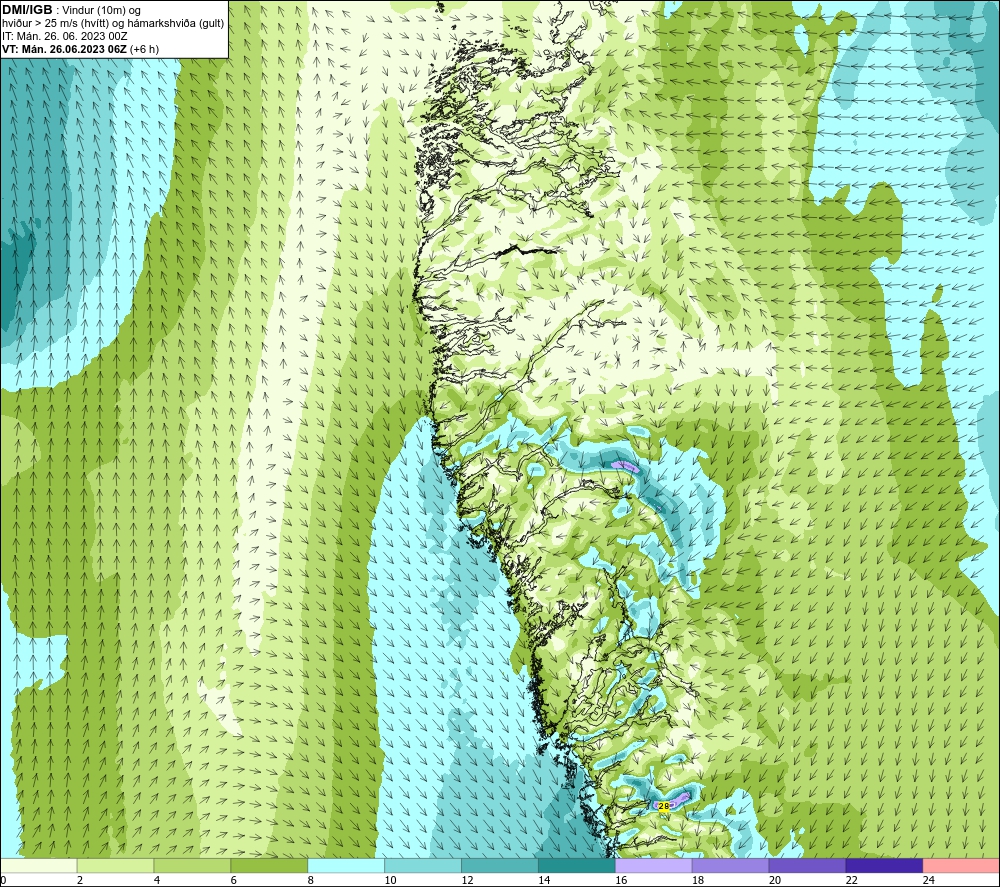Viewport: 1000px width, 887px height.
Task: Click the colorbar tick label 2
Action: (80, 880)
